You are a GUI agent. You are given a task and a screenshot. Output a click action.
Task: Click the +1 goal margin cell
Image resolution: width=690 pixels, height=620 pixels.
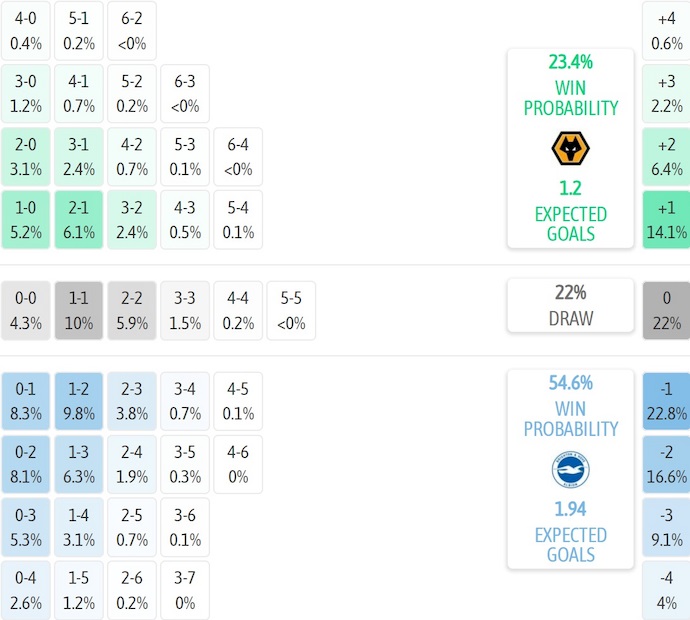(666, 220)
